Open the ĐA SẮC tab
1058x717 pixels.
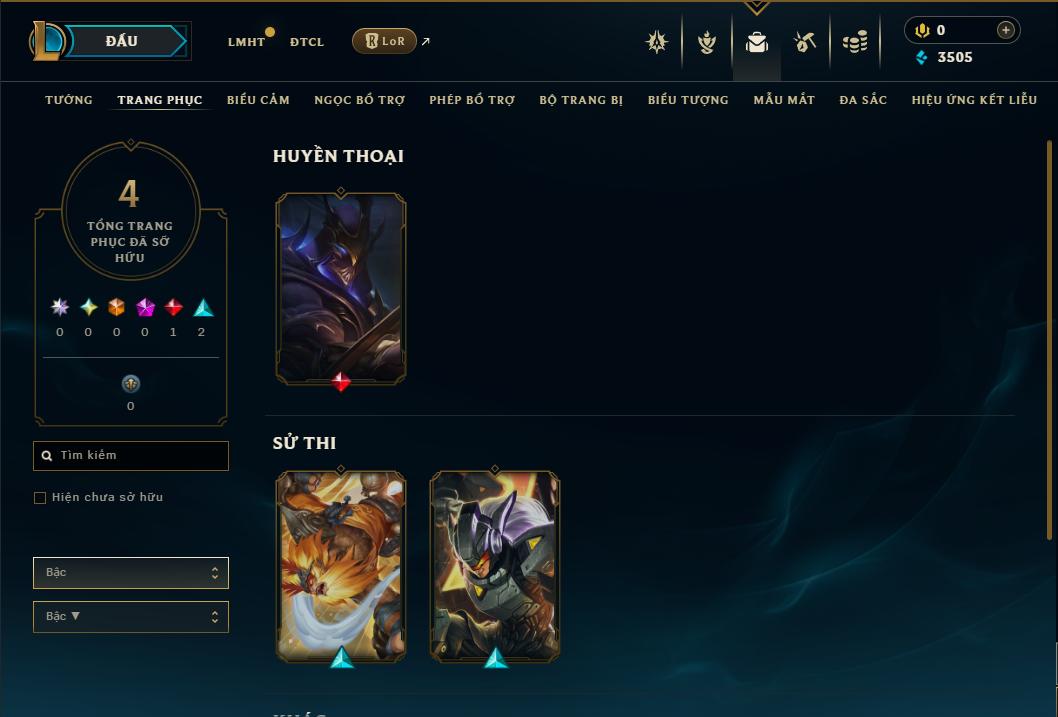point(863,100)
